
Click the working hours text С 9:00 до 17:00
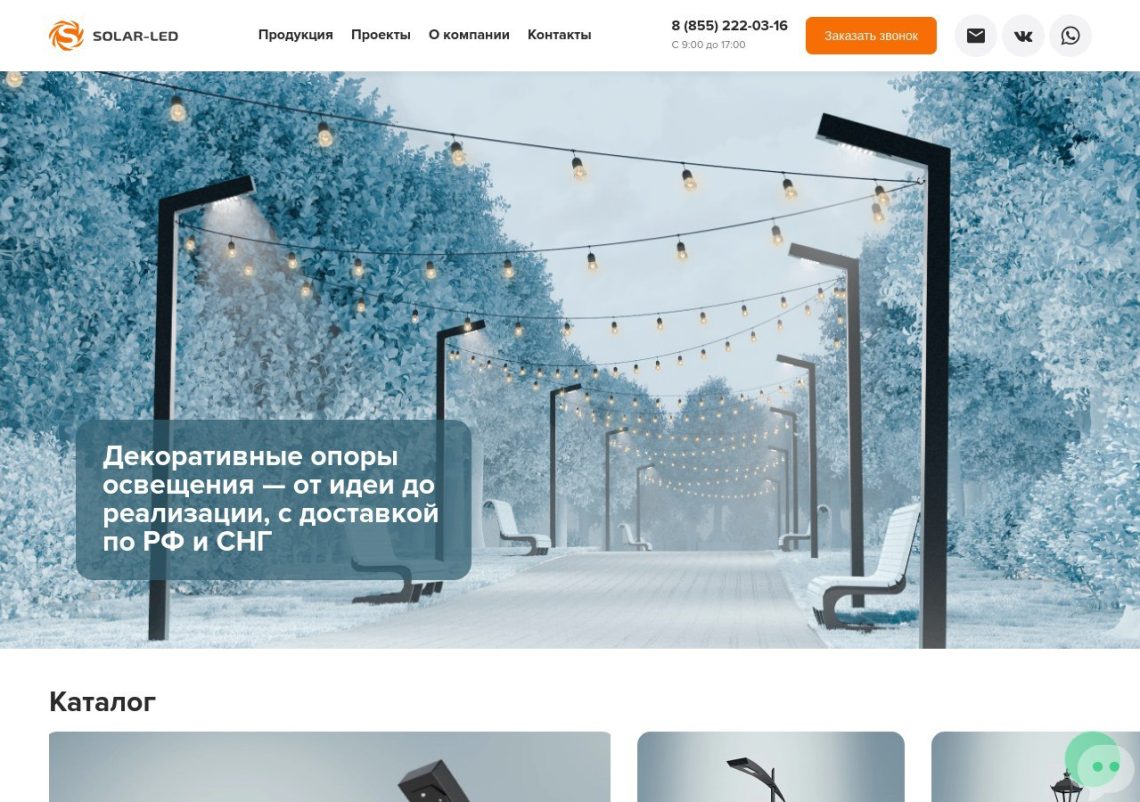pyautogui.click(x=708, y=45)
